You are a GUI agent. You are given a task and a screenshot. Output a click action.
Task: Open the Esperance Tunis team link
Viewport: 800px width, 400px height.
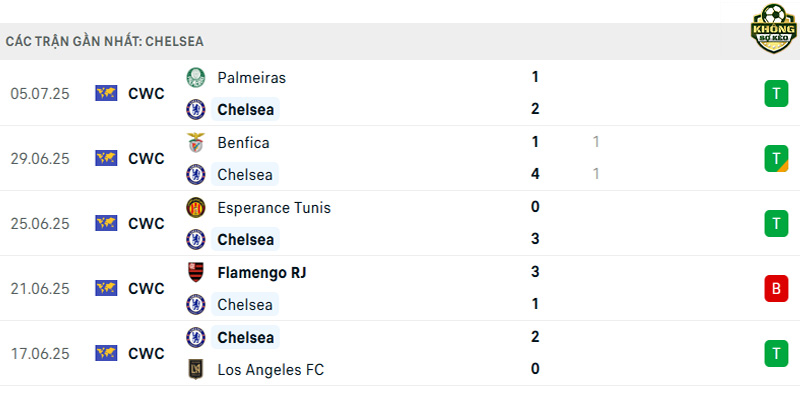pos(274,208)
